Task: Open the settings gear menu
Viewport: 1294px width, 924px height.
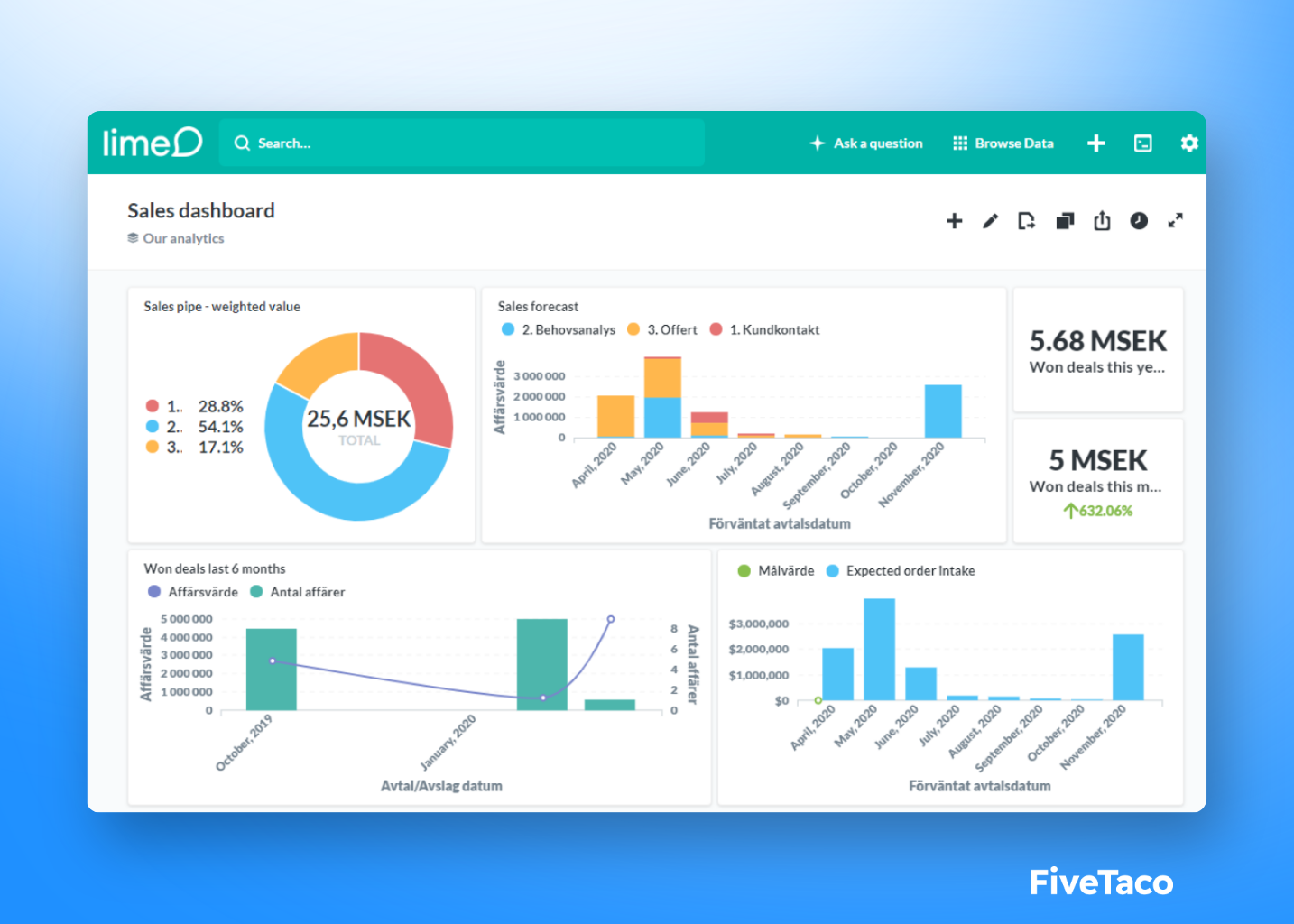Action: pyautogui.click(x=1189, y=143)
